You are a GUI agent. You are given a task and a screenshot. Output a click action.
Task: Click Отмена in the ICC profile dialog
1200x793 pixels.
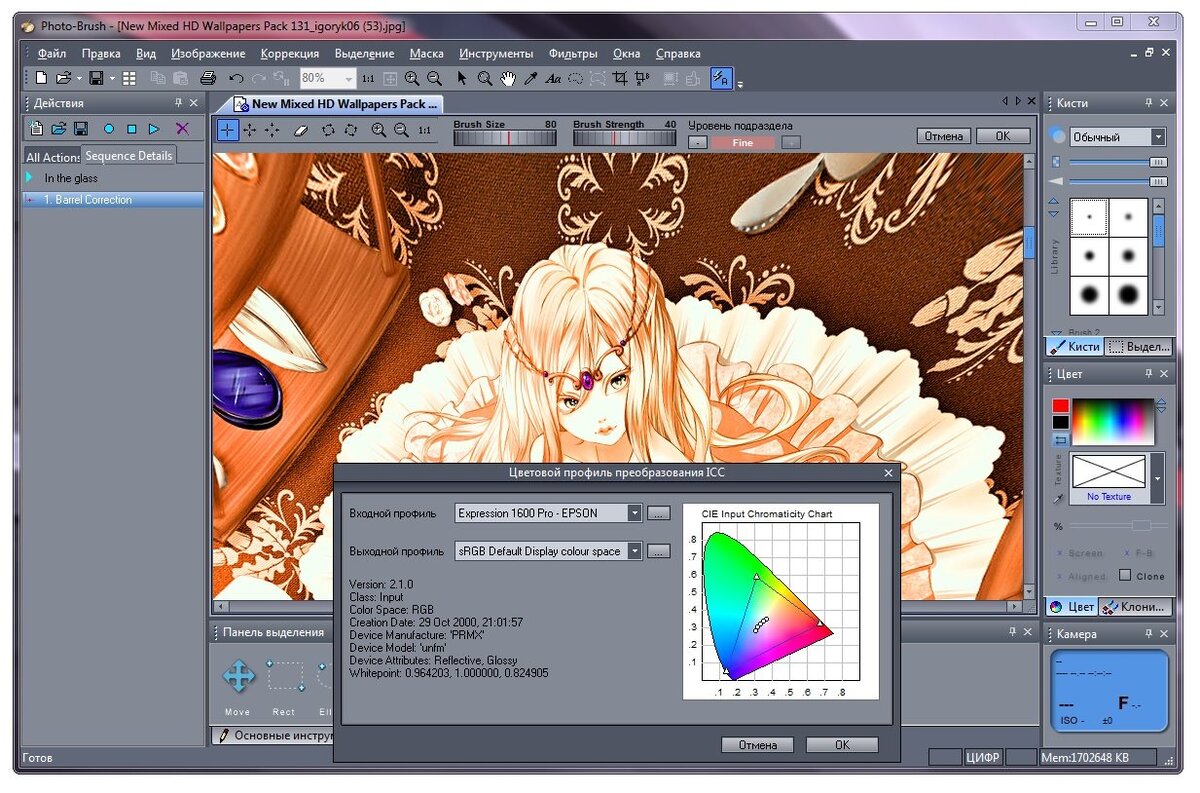pos(757,745)
